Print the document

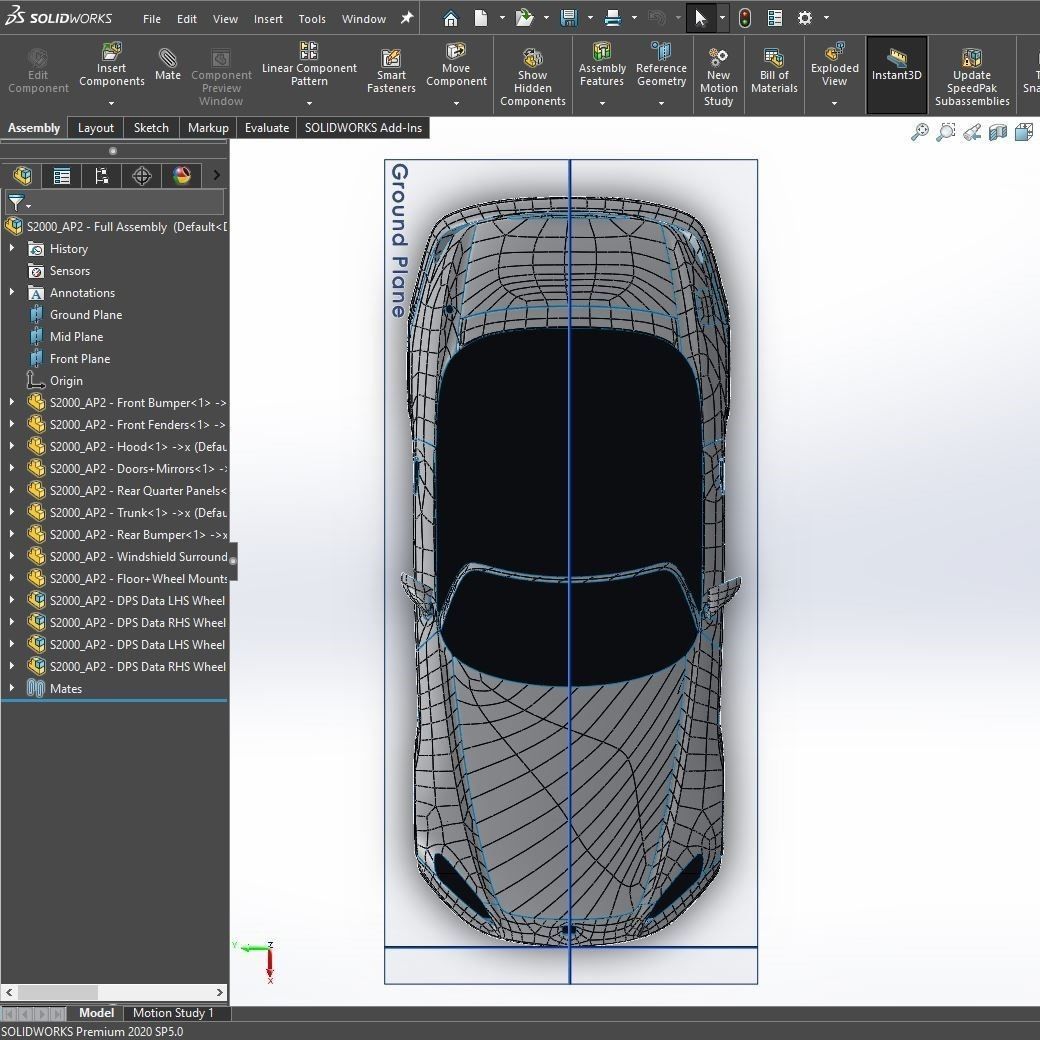point(613,18)
